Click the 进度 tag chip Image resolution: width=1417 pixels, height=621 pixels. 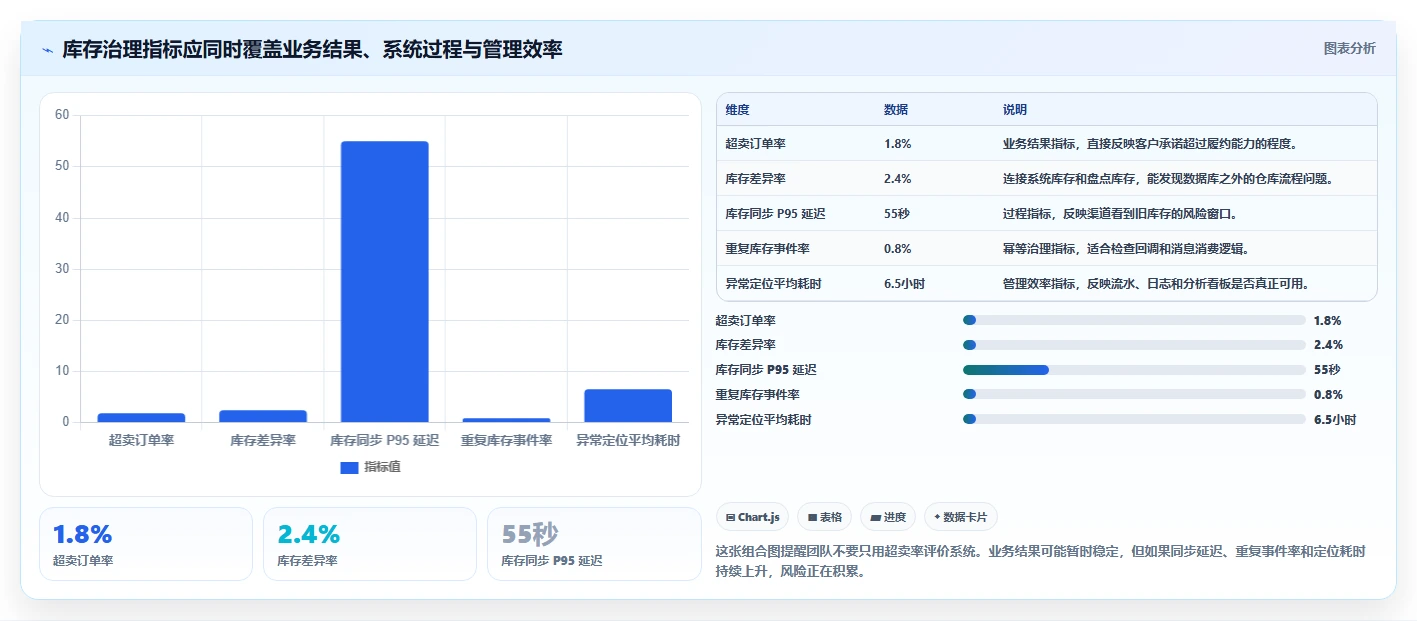pyautogui.click(x=888, y=517)
